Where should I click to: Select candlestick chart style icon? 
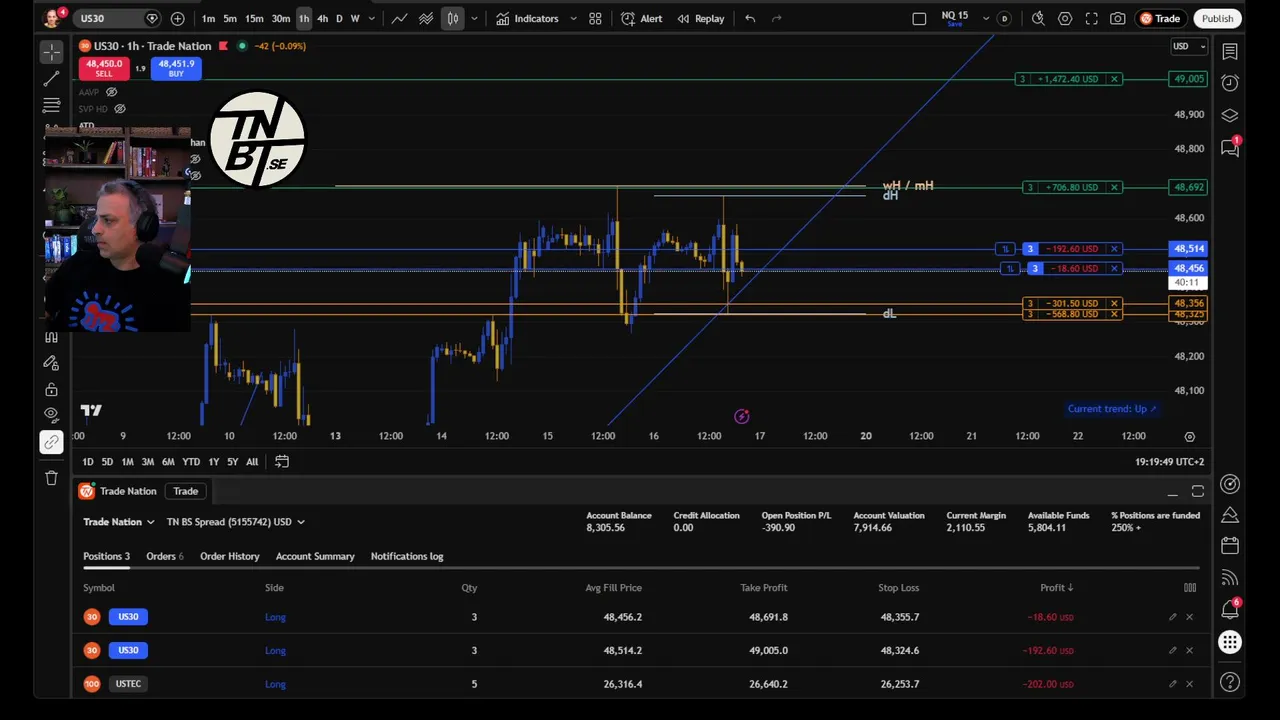click(453, 18)
